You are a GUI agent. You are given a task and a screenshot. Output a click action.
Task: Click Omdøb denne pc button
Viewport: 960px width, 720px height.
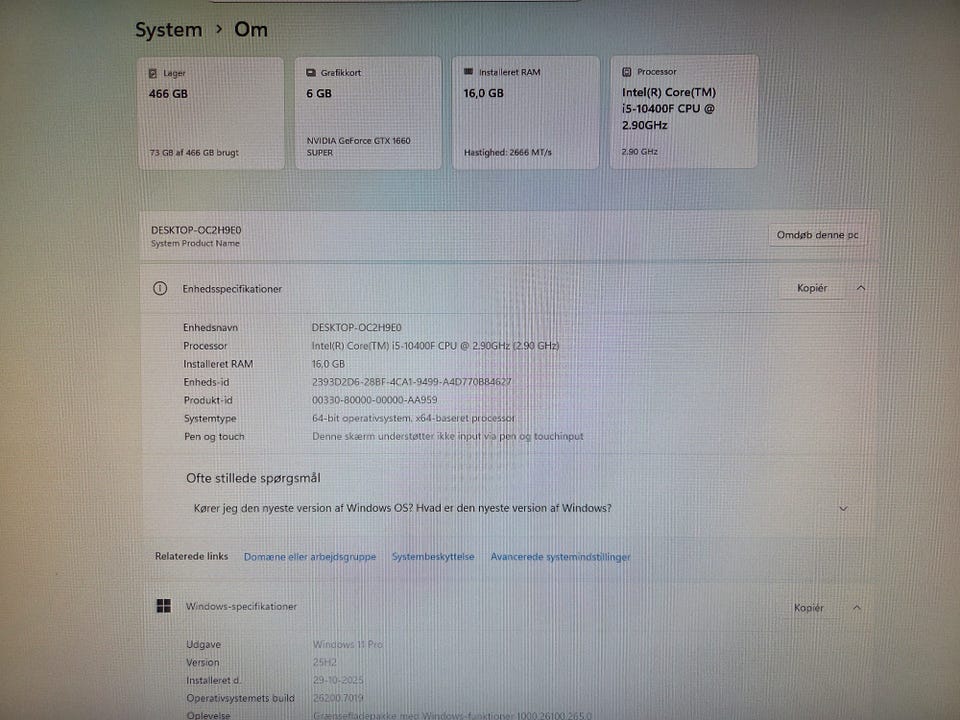point(817,235)
